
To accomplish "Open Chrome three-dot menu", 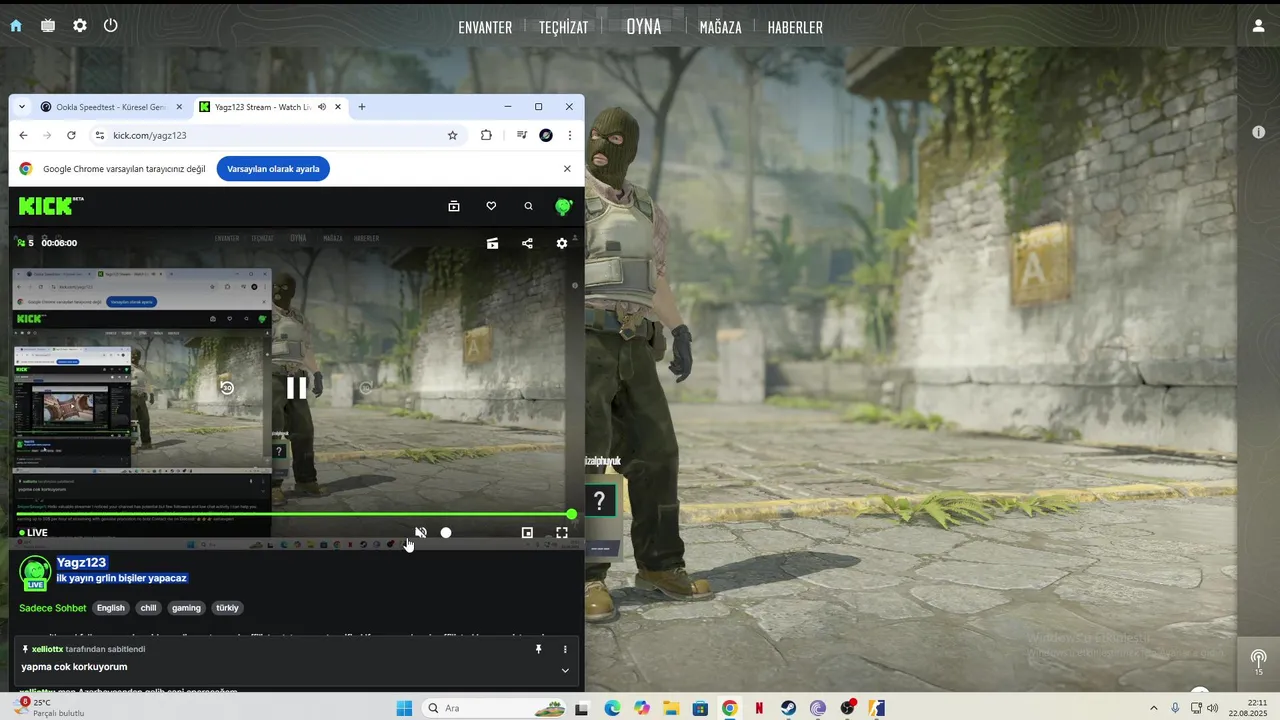I will [570, 135].
